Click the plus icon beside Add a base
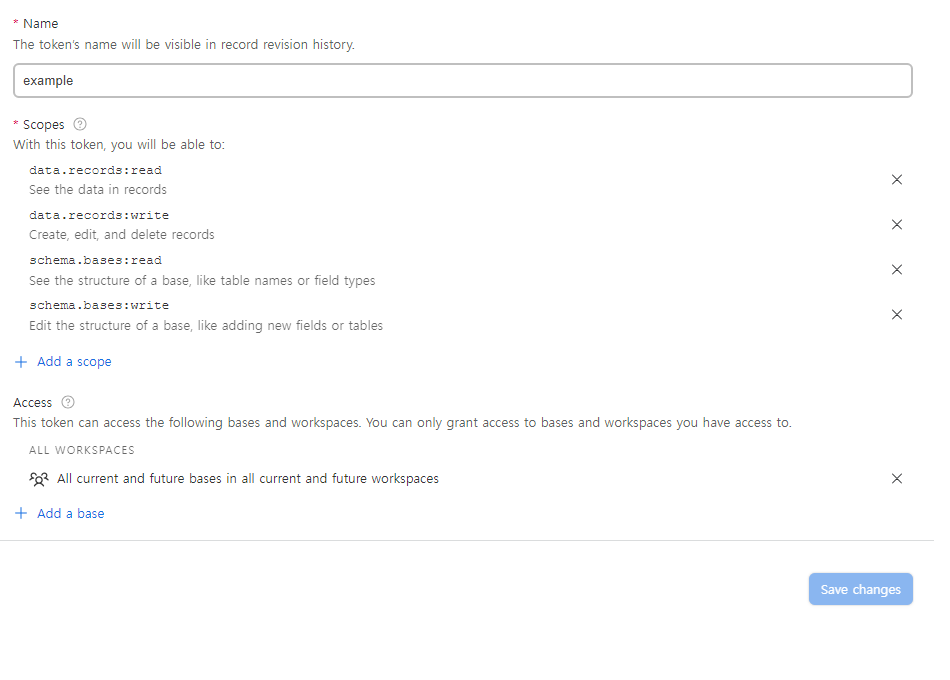Viewport: 950px width, 680px height. click(x=21, y=514)
